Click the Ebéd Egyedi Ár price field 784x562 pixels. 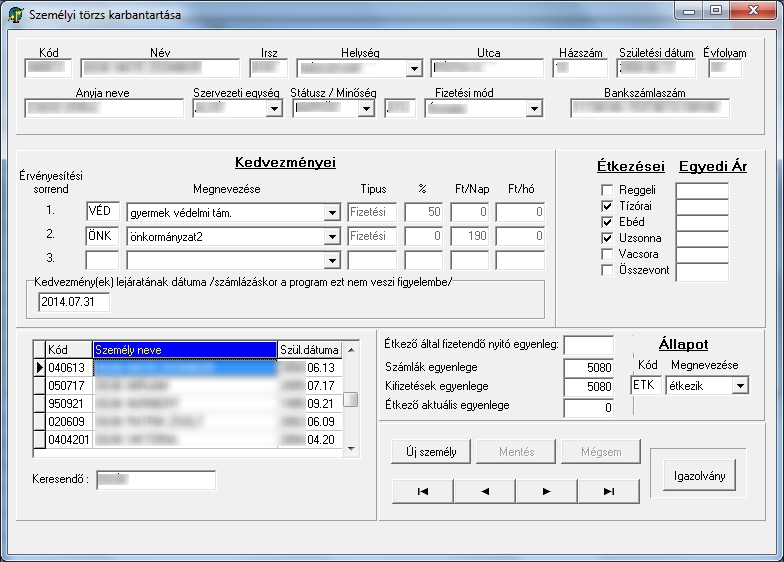point(702,222)
